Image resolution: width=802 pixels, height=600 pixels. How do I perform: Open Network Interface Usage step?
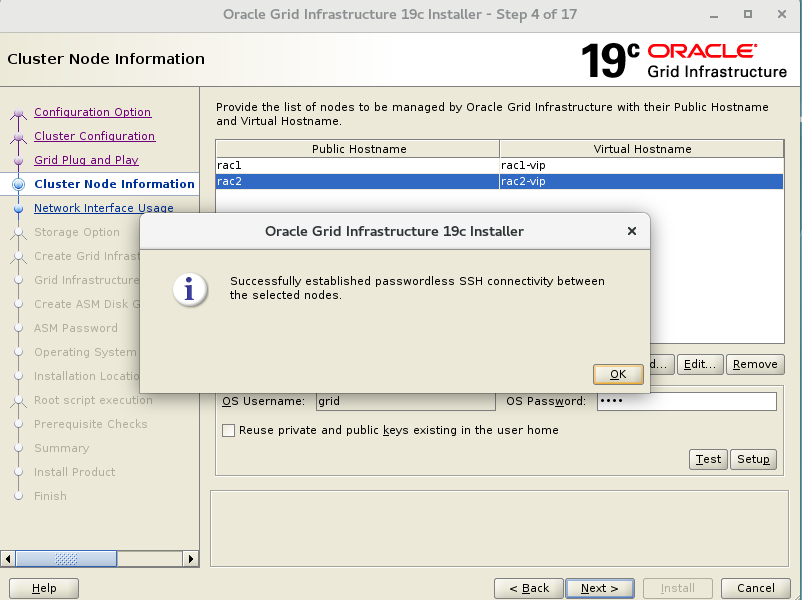point(104,208)
